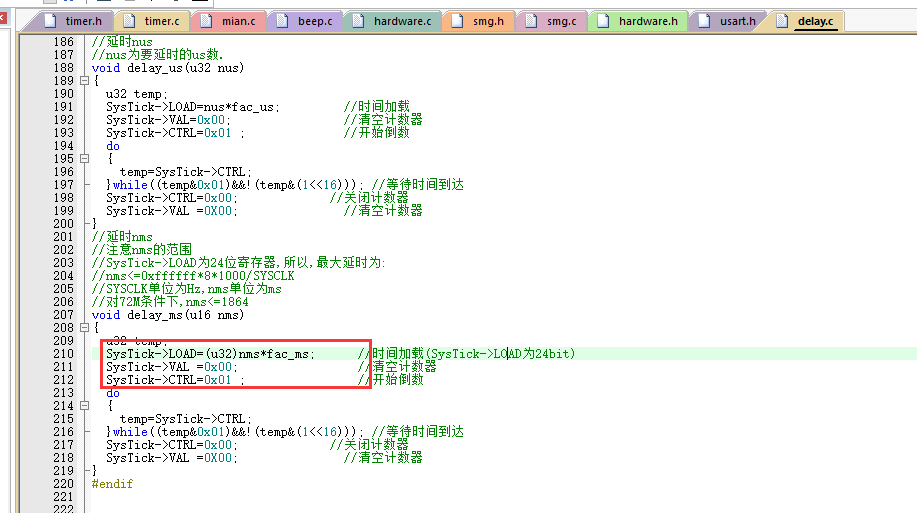
Task: Click comment '//延时nms' on line 201
Action: coord(122,237)
